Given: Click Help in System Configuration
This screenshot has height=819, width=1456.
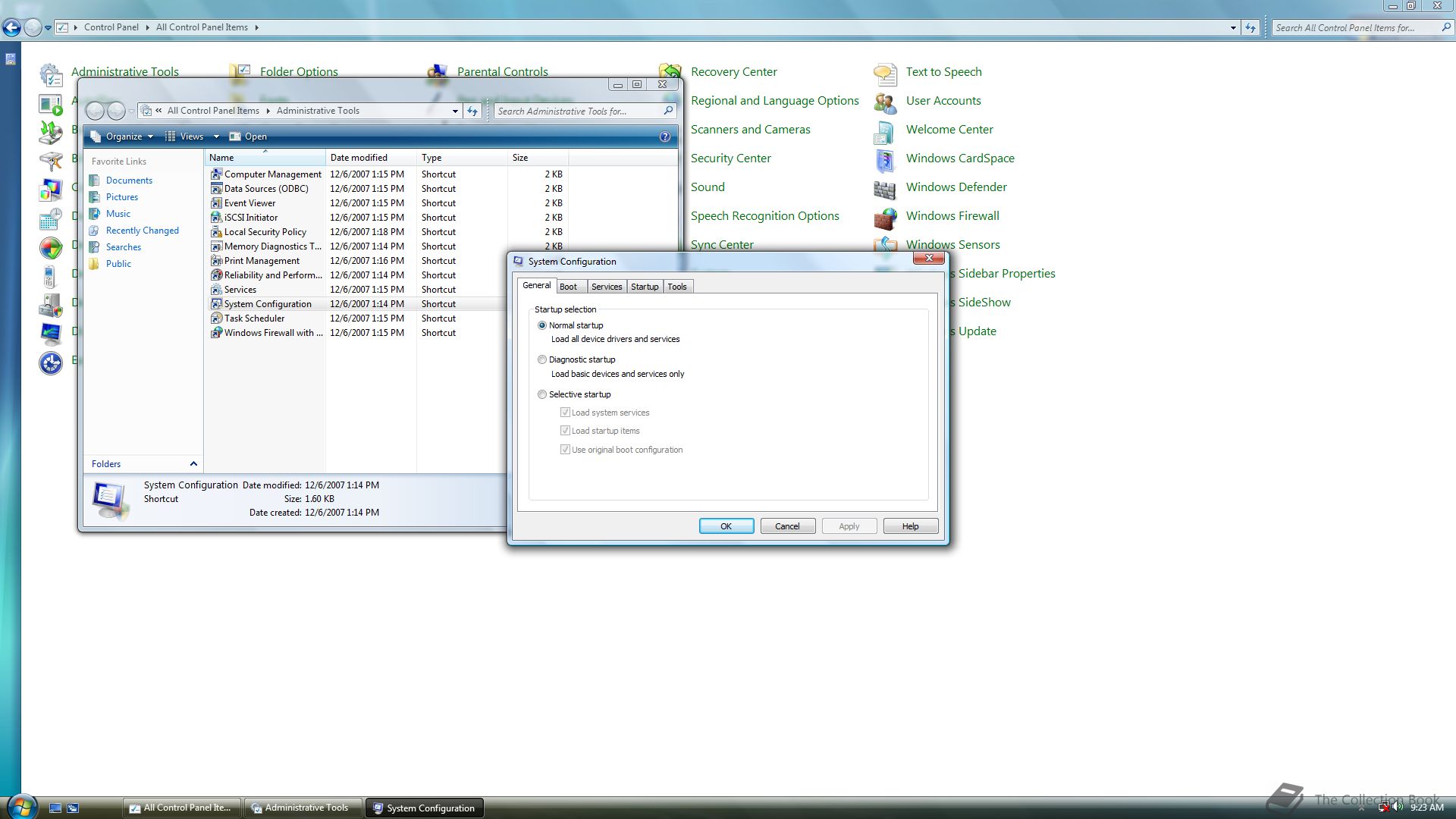Looking at the screenshot, I should point(911,526).
